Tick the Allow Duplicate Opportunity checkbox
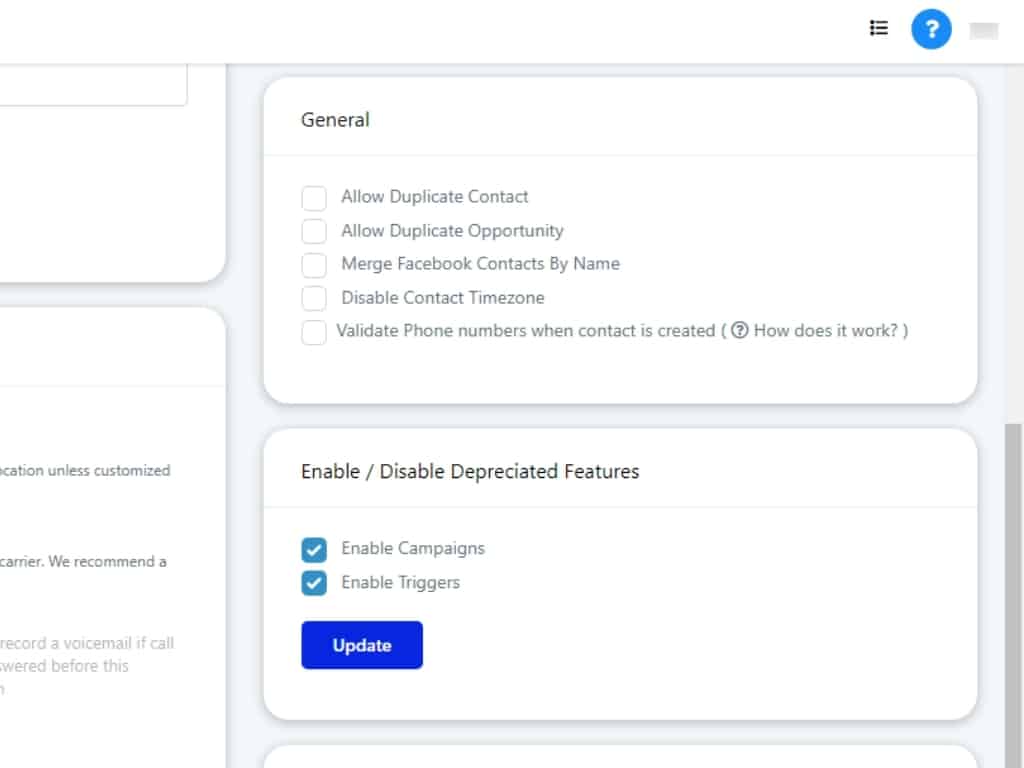The image size is (1024, 768). point(314,231)
